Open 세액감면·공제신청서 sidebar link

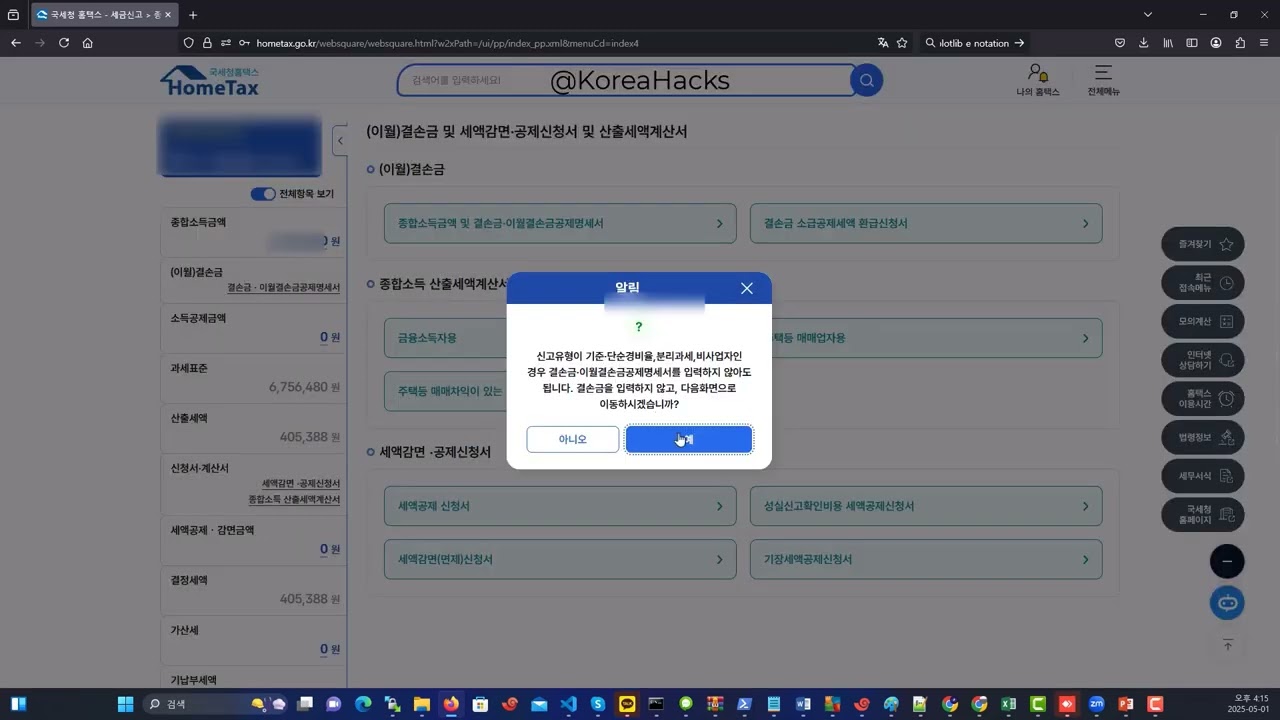301,483
